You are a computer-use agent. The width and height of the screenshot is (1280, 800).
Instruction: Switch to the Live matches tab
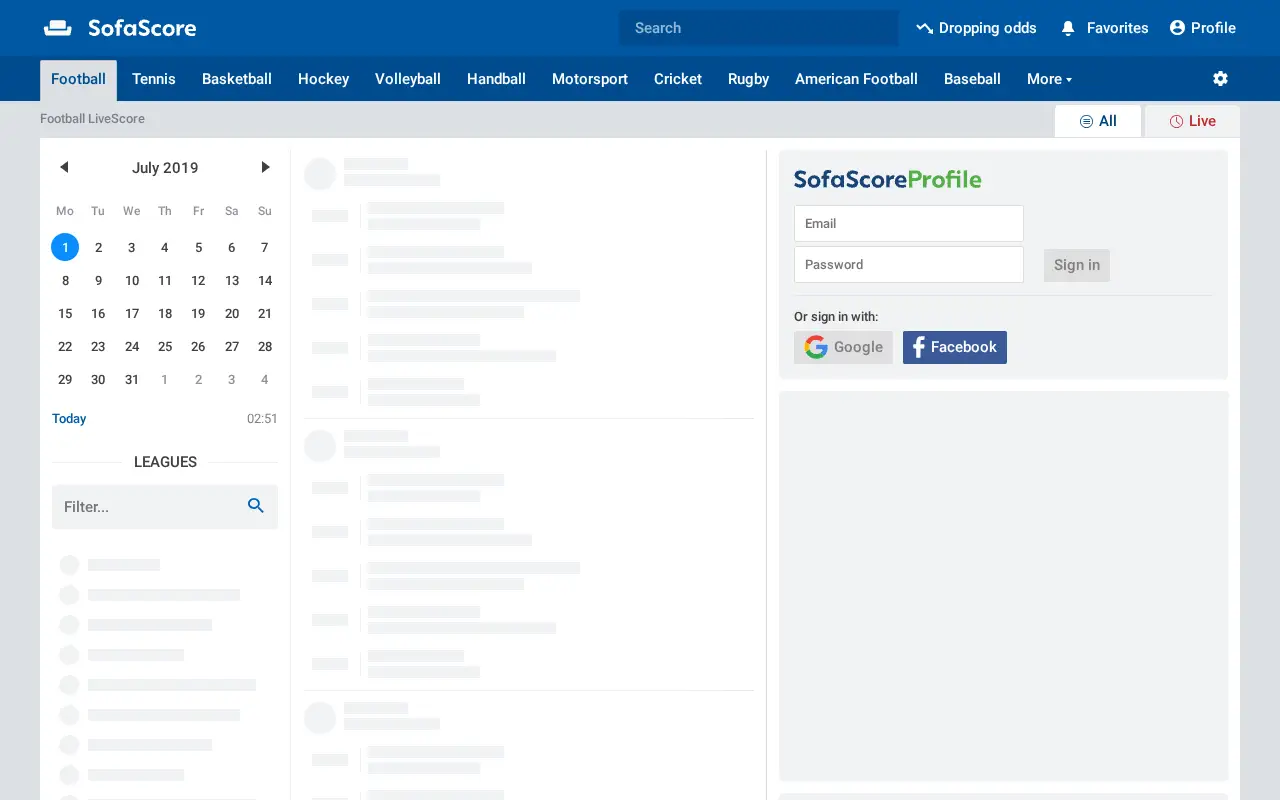pos(1192,121)
